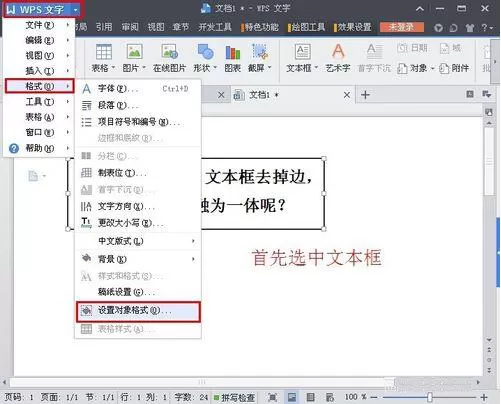The height and width of the screenshot is (404, 501).
Task: Open the dropdown arrow beside 截屏
Action: [x=269, y=68]
